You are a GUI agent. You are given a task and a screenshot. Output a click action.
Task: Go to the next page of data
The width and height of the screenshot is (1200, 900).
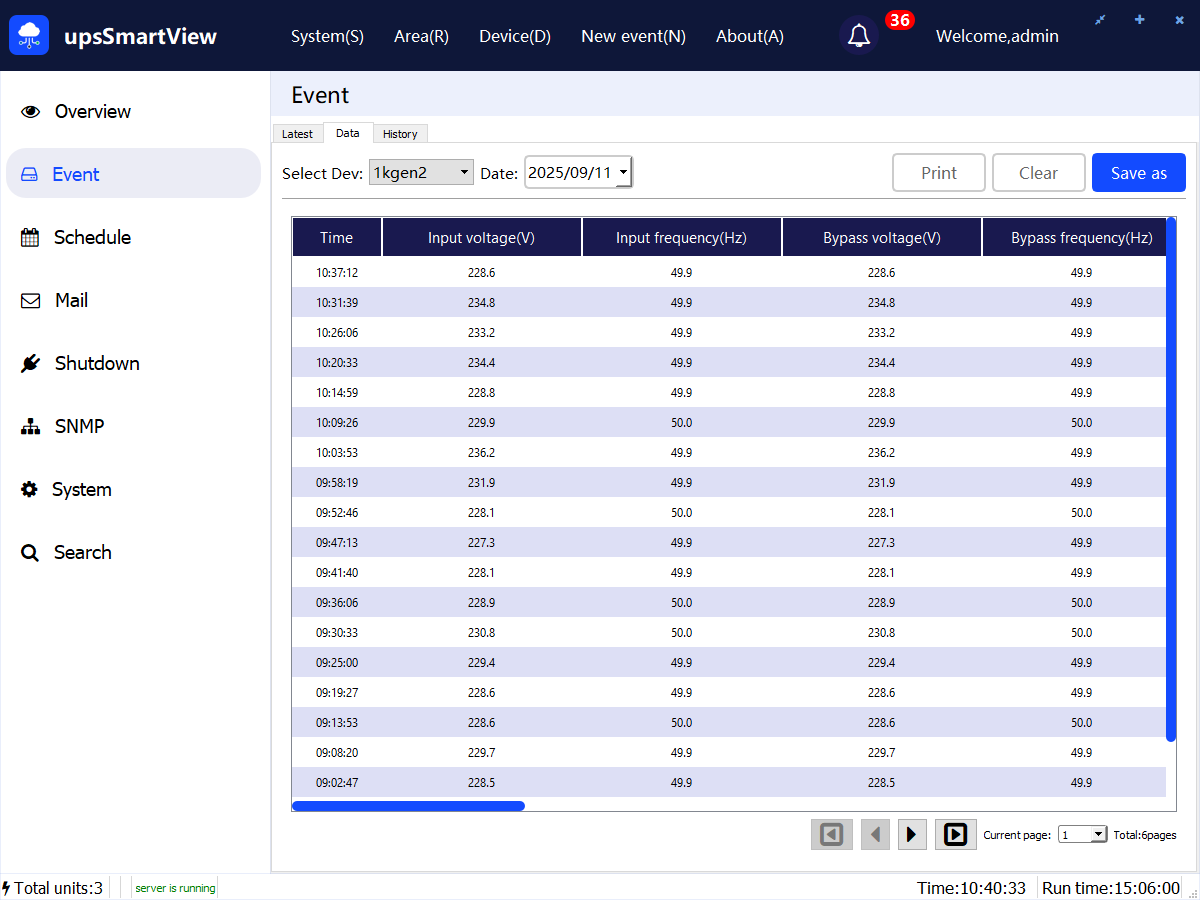coord(912,834)
